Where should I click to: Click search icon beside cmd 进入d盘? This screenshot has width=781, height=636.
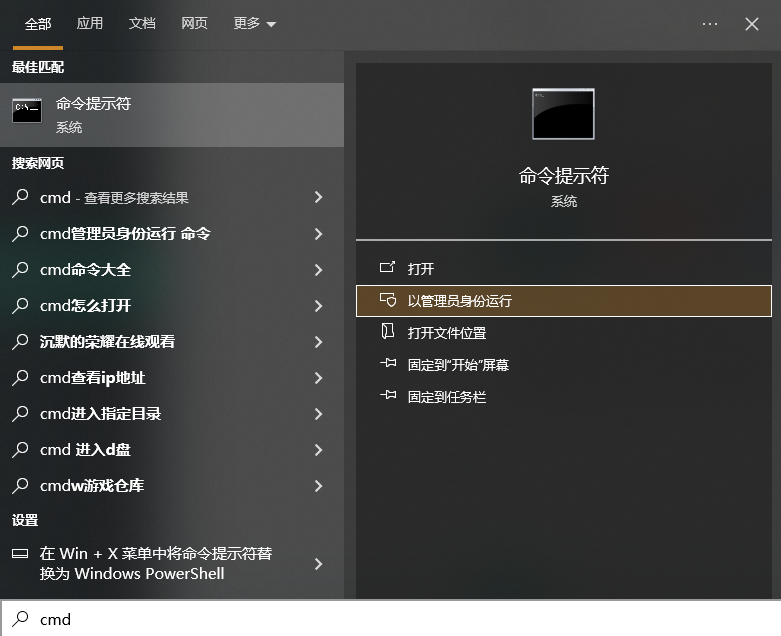point(20,449)
